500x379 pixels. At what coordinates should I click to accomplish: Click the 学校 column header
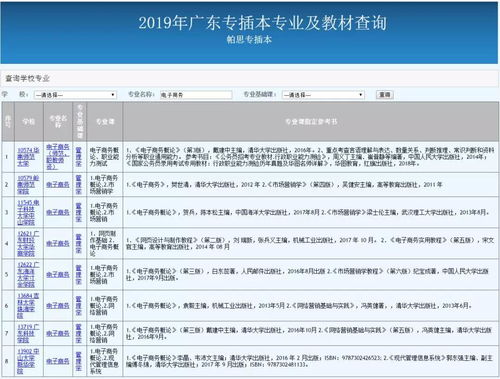[x=29, y=122]
